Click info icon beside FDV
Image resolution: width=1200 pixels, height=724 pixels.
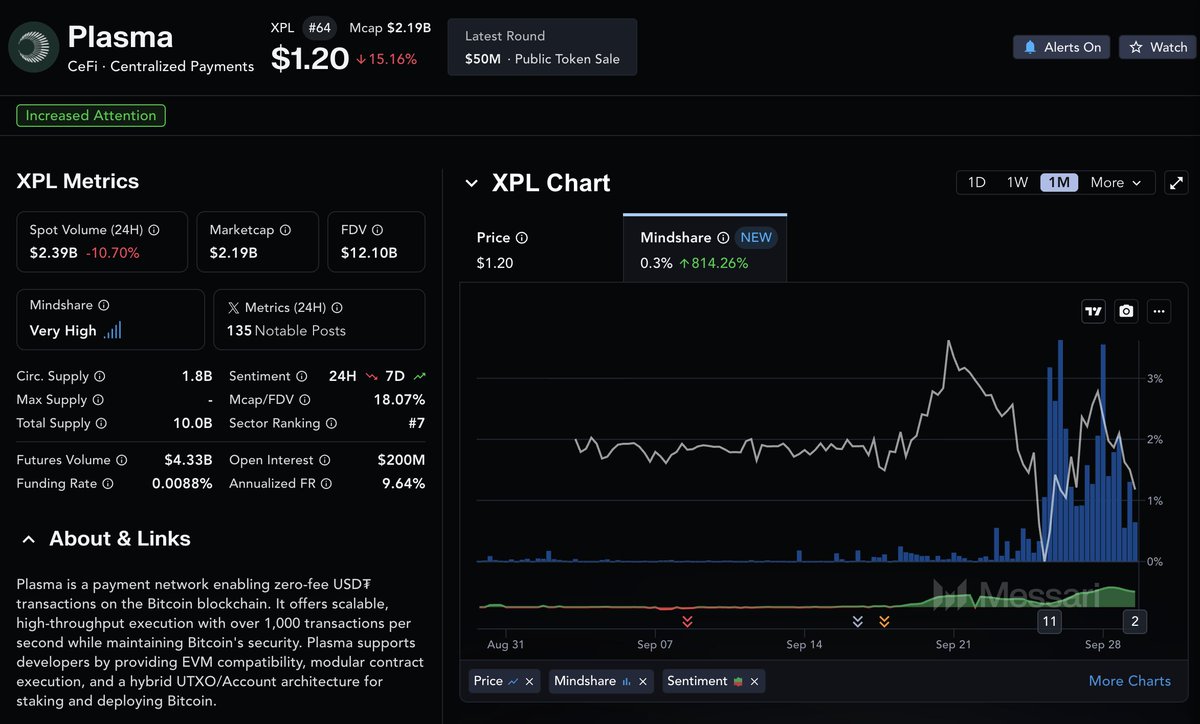coord(378,230)
